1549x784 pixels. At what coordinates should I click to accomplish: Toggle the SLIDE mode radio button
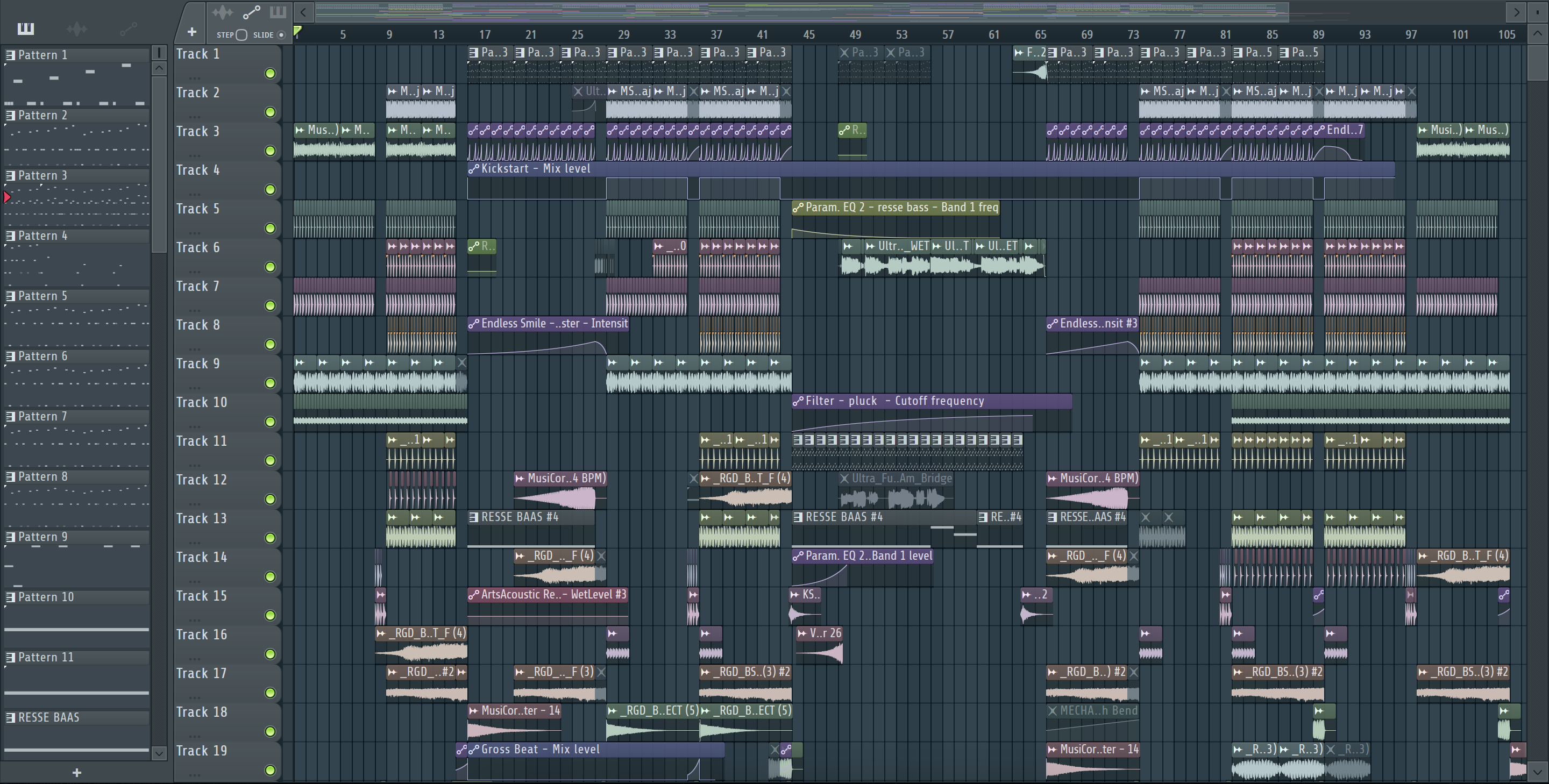(281, 35)
